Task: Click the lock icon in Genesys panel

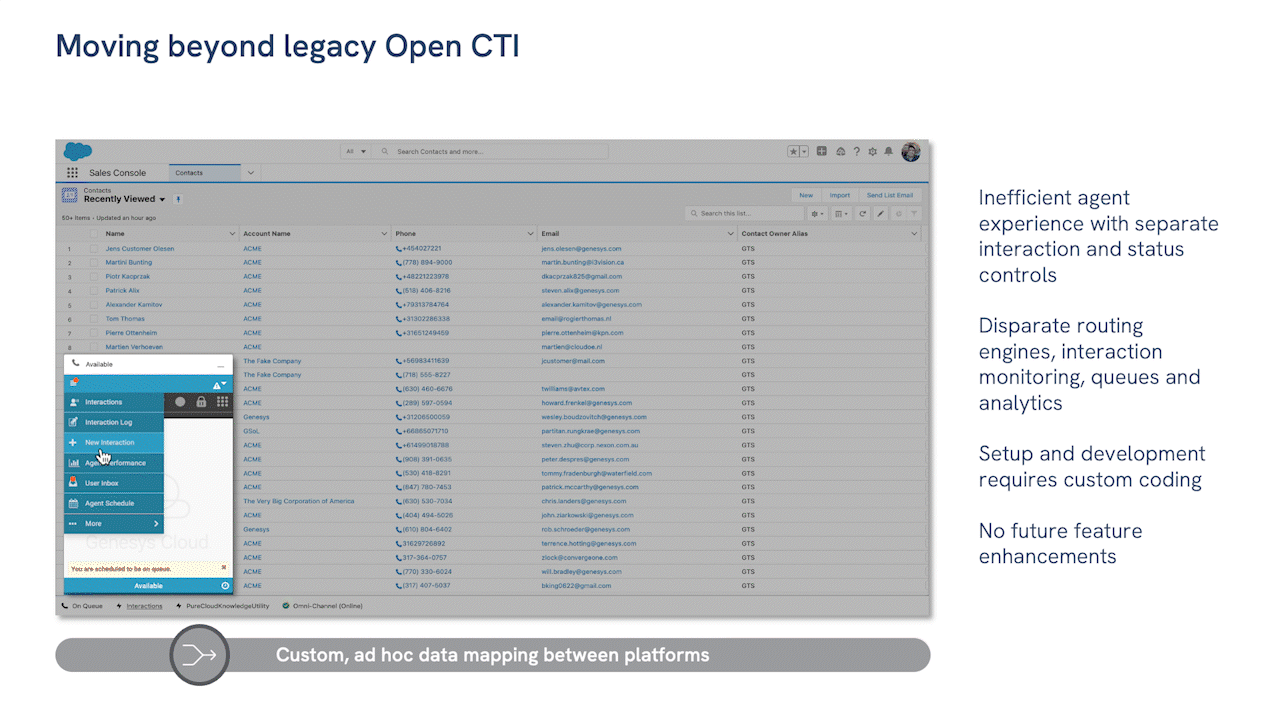Action: 201,402
